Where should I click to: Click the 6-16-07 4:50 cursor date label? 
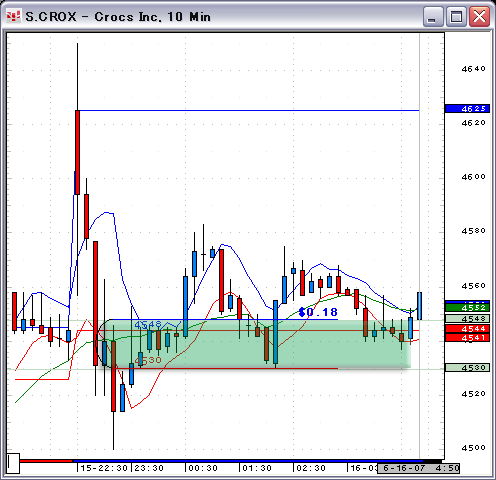pos(419,468)
